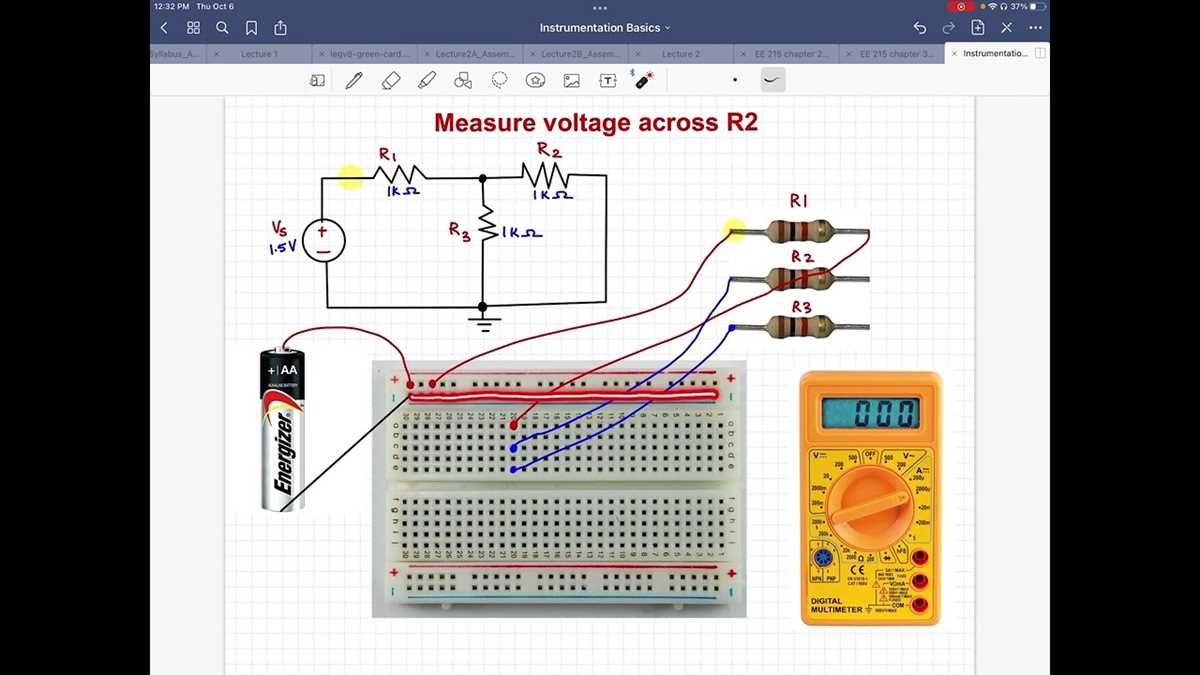The image size is (1200, 675).
Task: Tap the multimeter image on the page
Action: (x=871, y=498)
